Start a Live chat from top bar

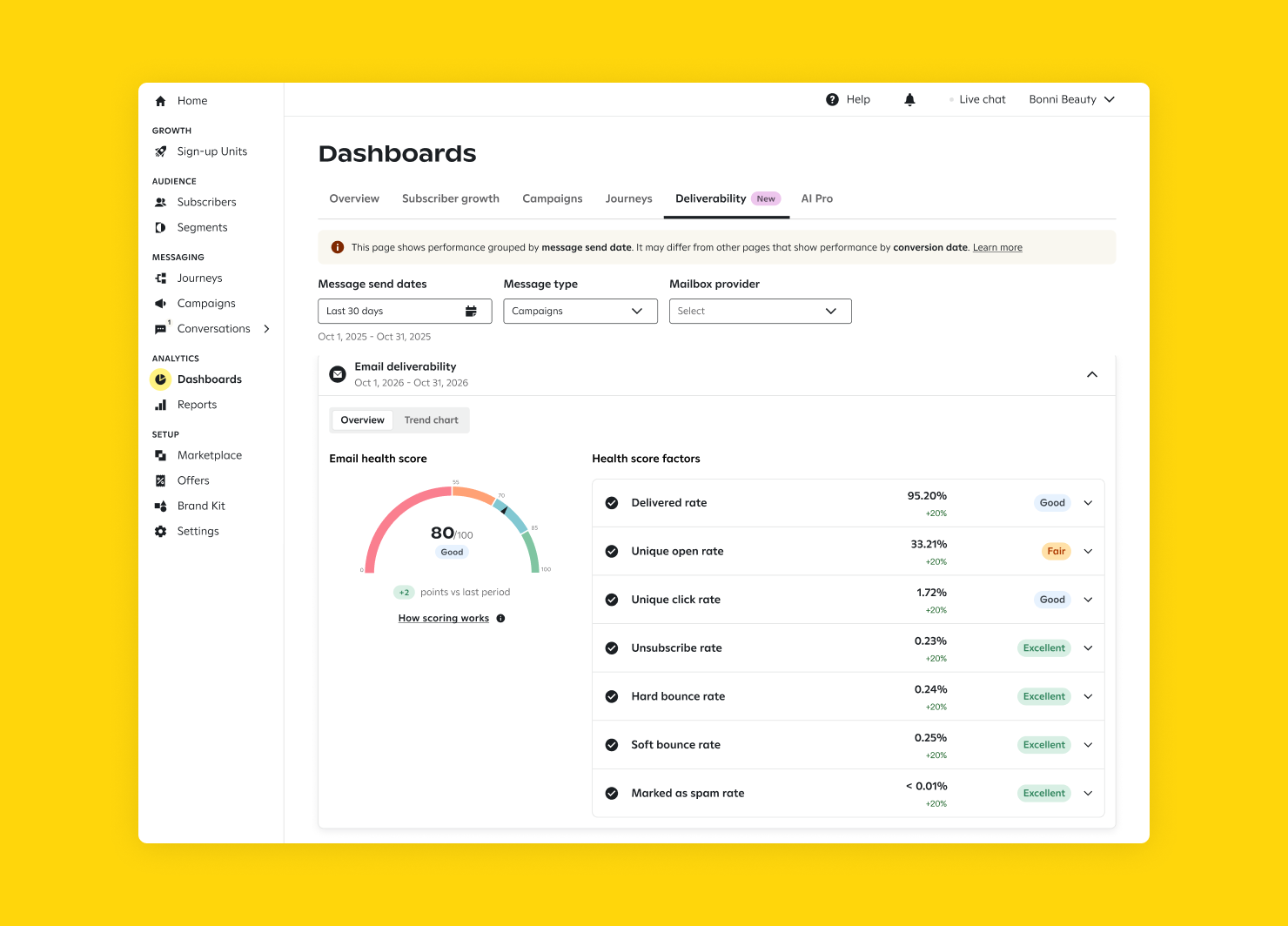click(x=983, y=99)
